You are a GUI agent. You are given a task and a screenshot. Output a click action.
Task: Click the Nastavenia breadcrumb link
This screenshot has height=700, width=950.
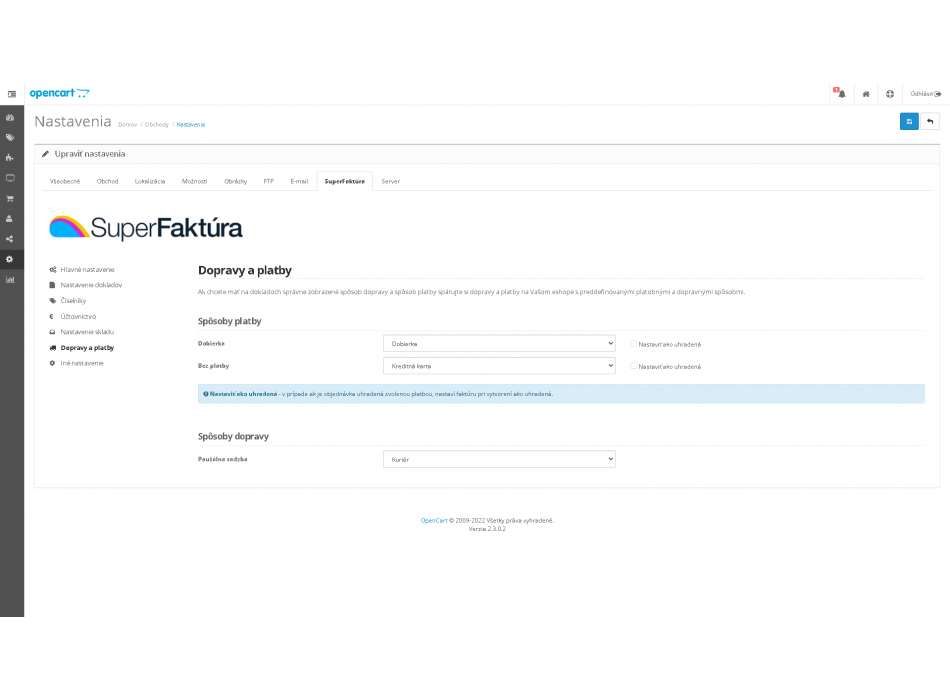[x=191, y=125]
